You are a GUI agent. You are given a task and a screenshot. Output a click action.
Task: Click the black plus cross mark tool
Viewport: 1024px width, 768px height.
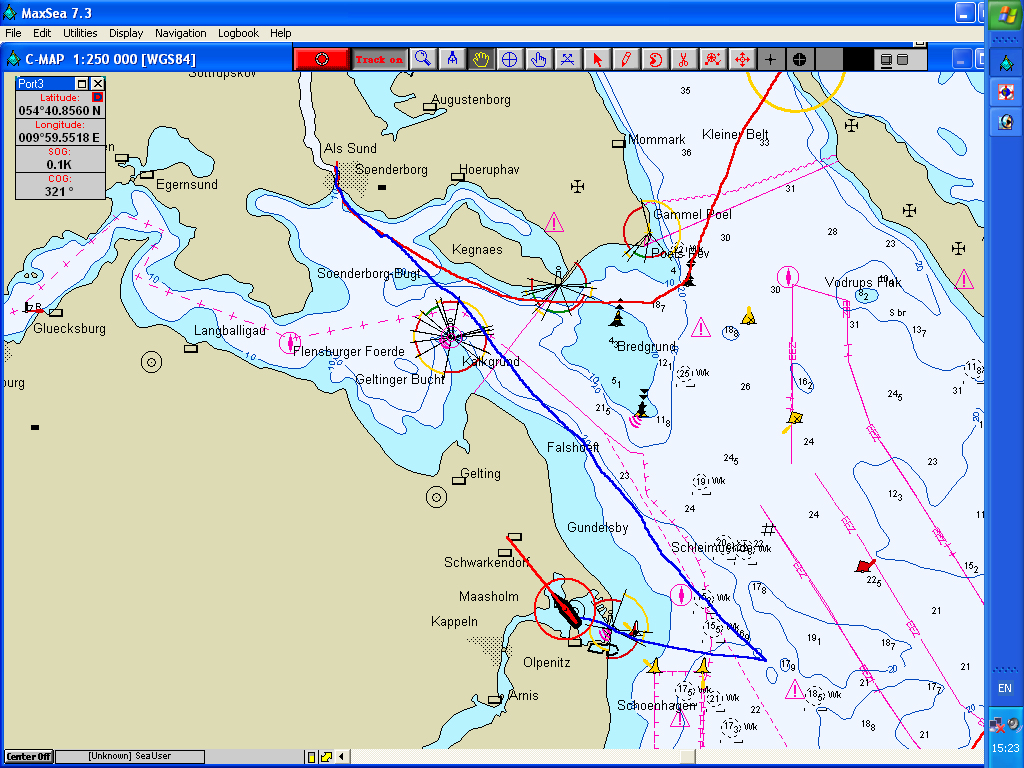[771, 59]
